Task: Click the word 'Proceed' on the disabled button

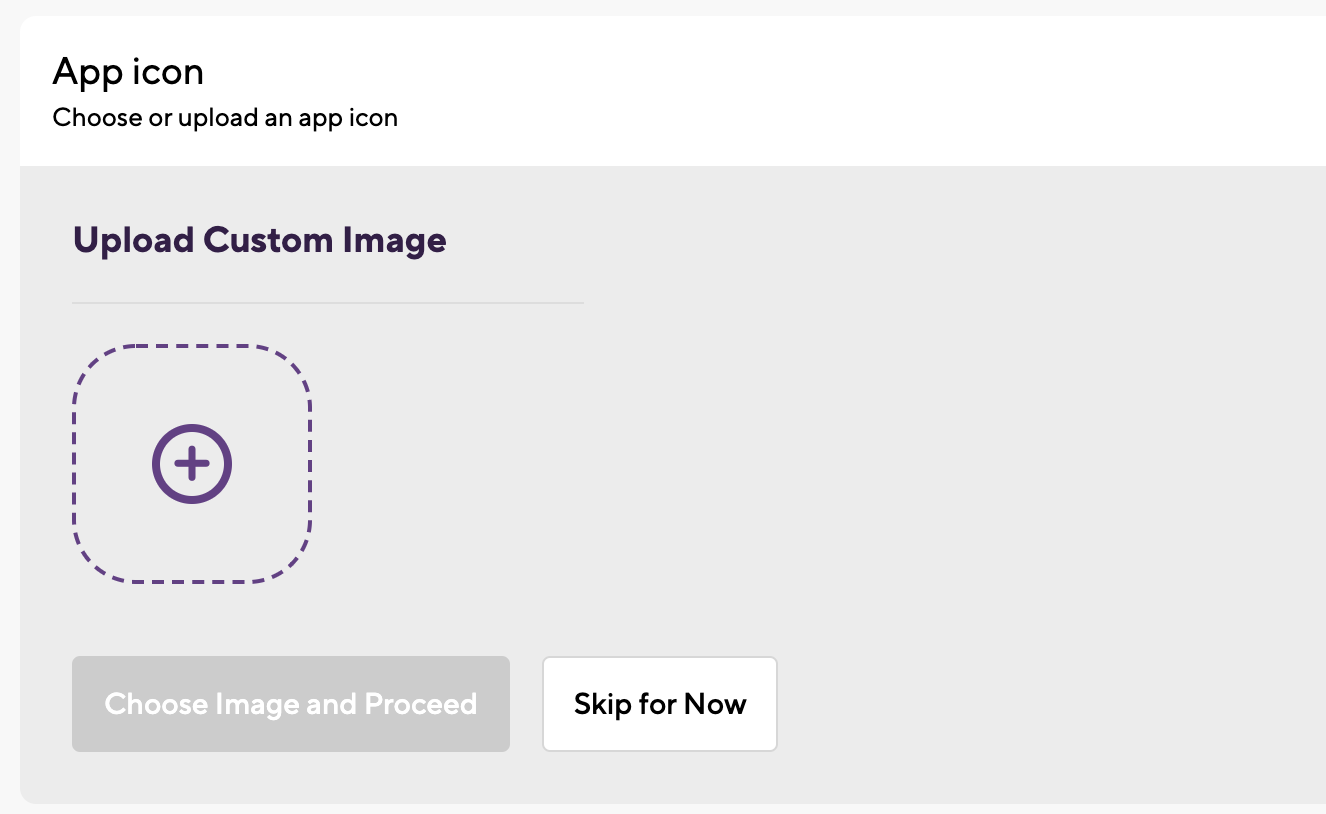Action: tap(420, 704)
